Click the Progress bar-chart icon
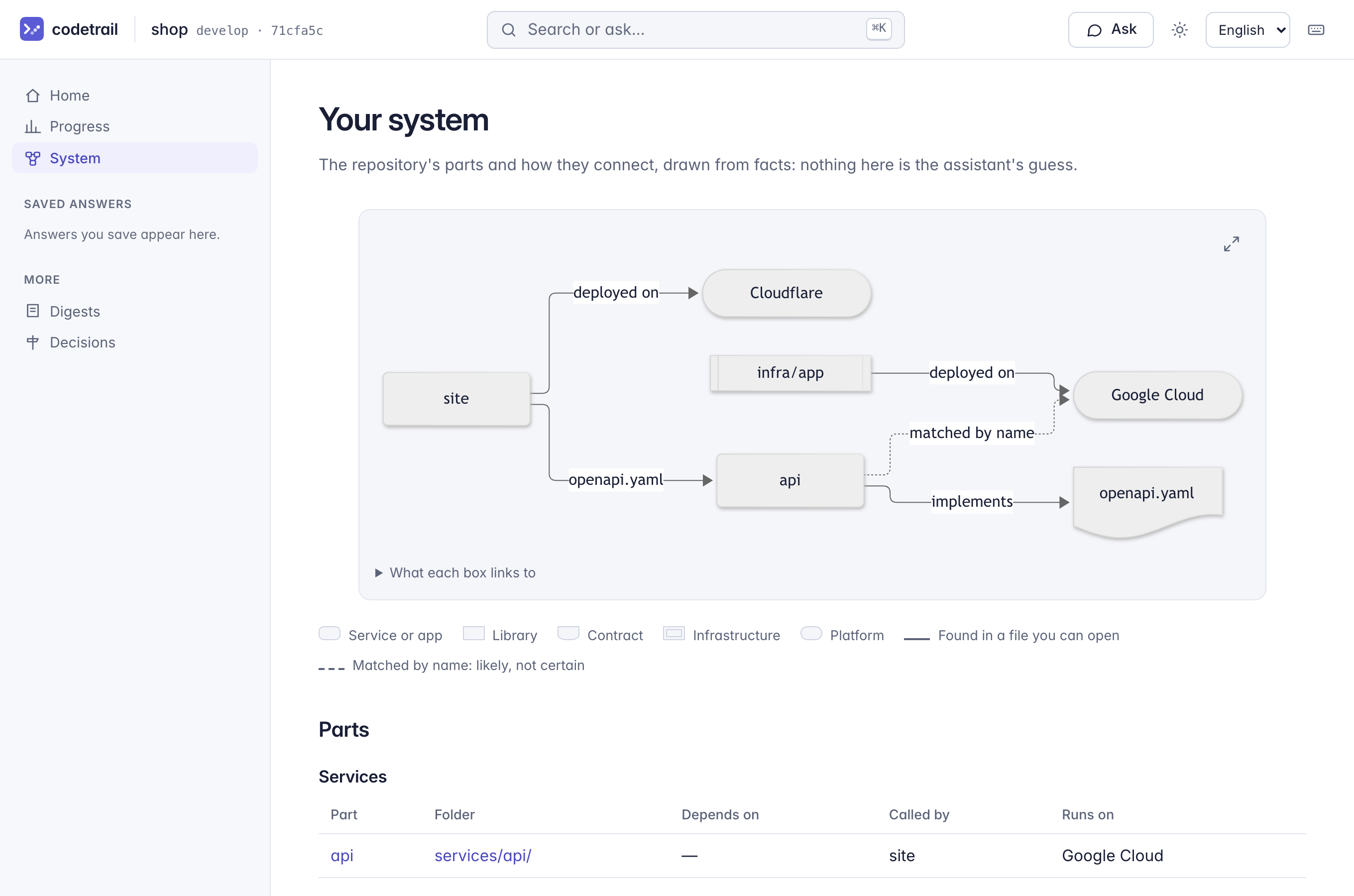The image size is (1354, 896). tap(32, 126)
